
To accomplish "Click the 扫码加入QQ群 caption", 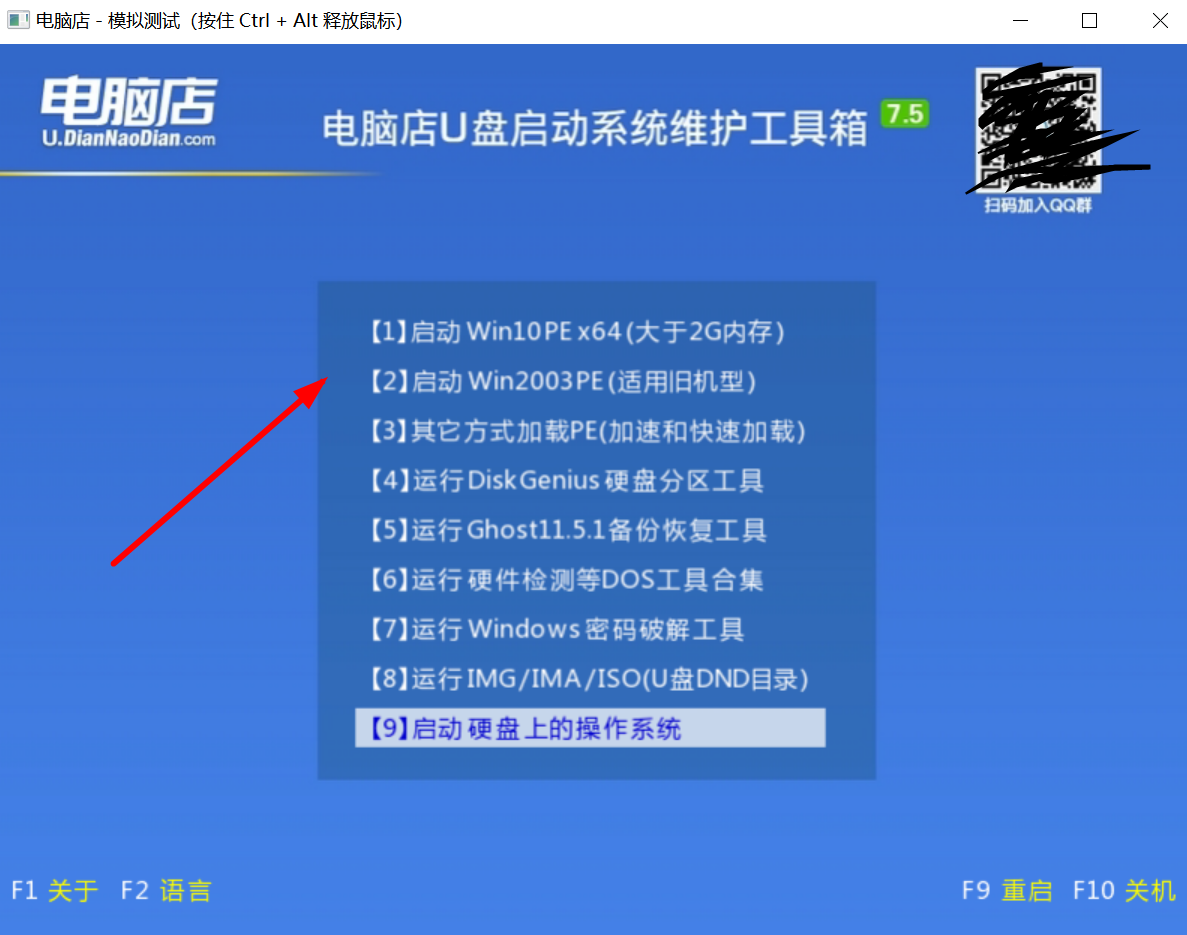I will pyautogui.click(x=1038, y=205).
